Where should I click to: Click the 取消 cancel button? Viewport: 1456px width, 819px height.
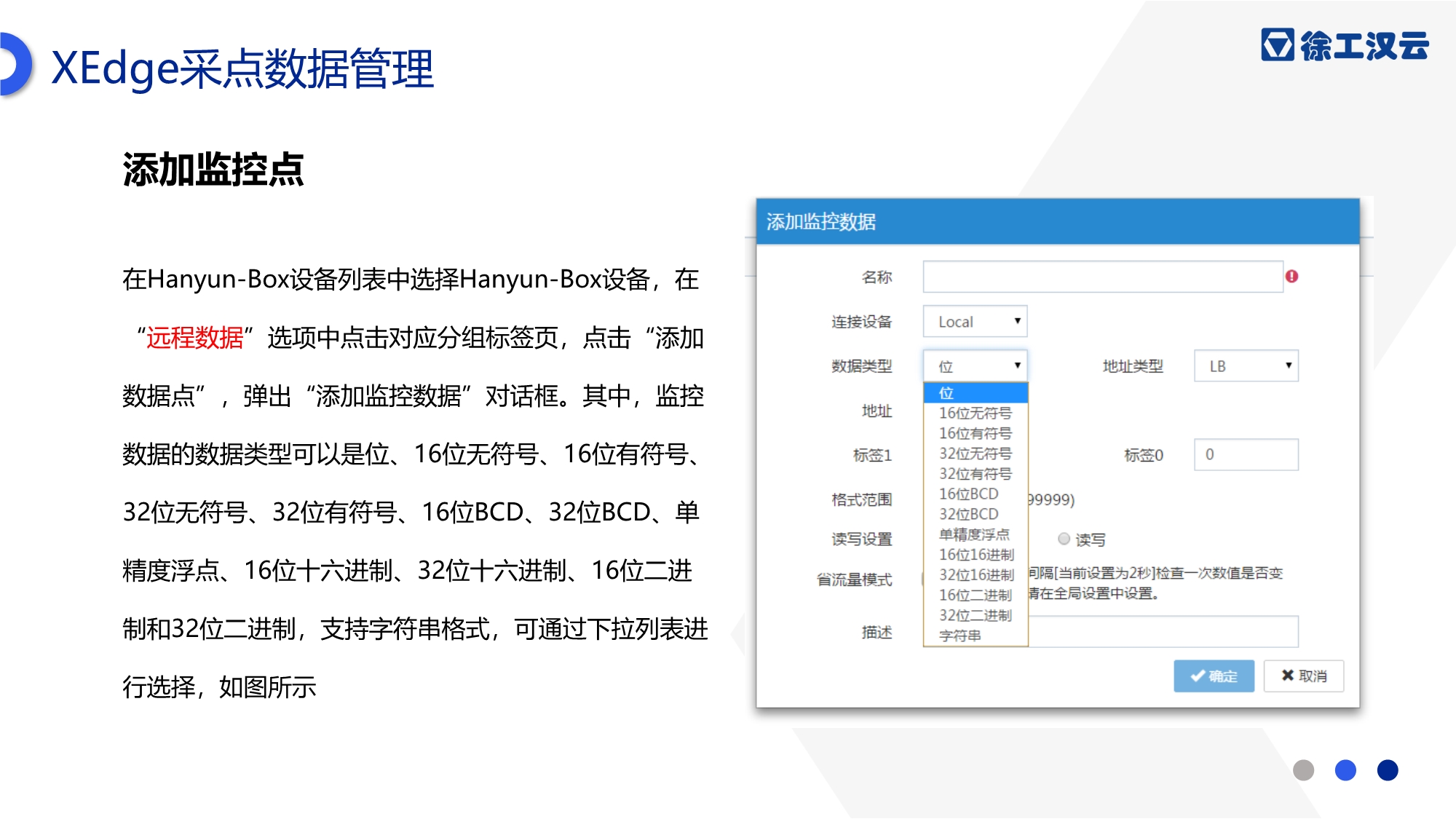click(1303, 676)
